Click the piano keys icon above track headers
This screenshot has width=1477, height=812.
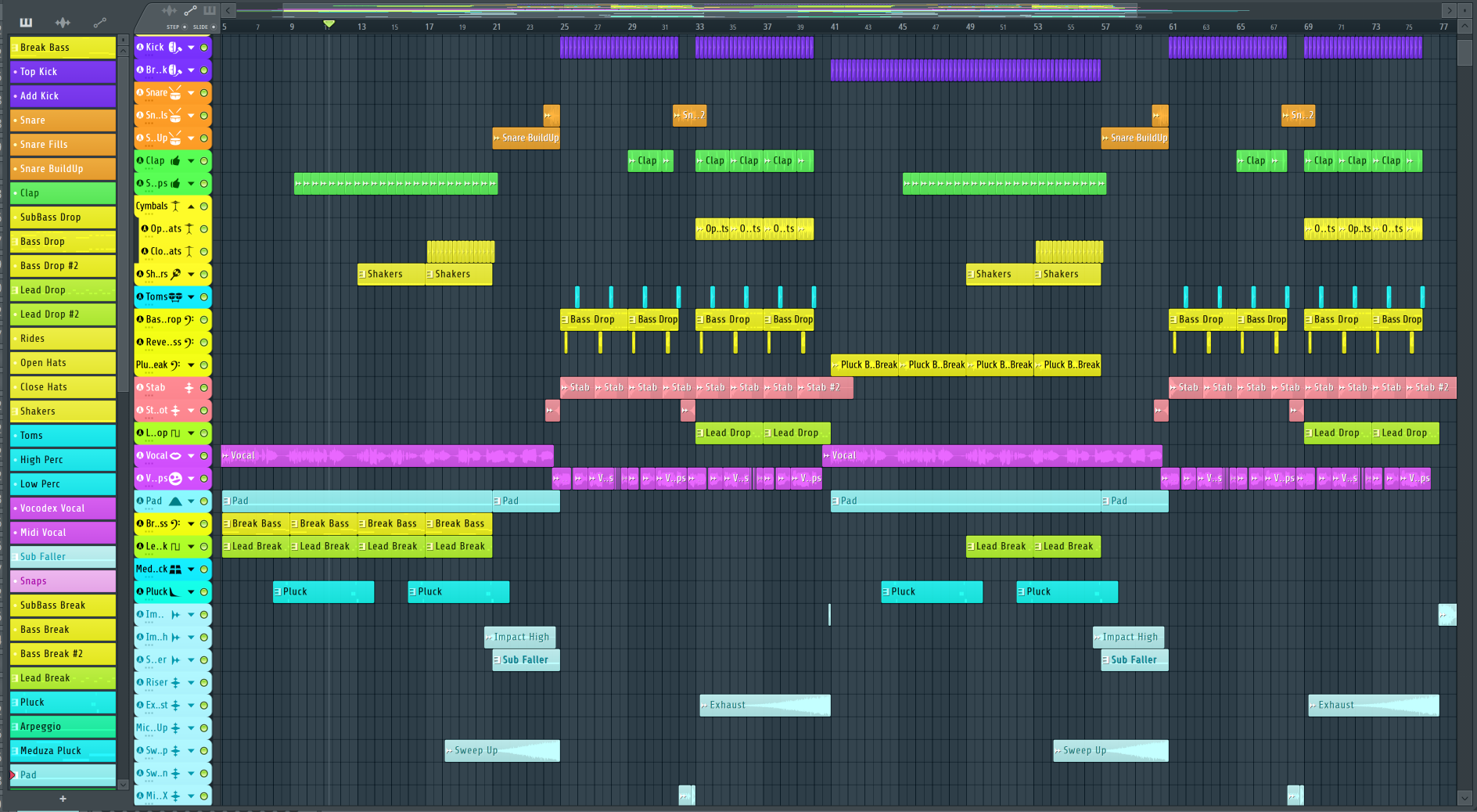(210, 11)
